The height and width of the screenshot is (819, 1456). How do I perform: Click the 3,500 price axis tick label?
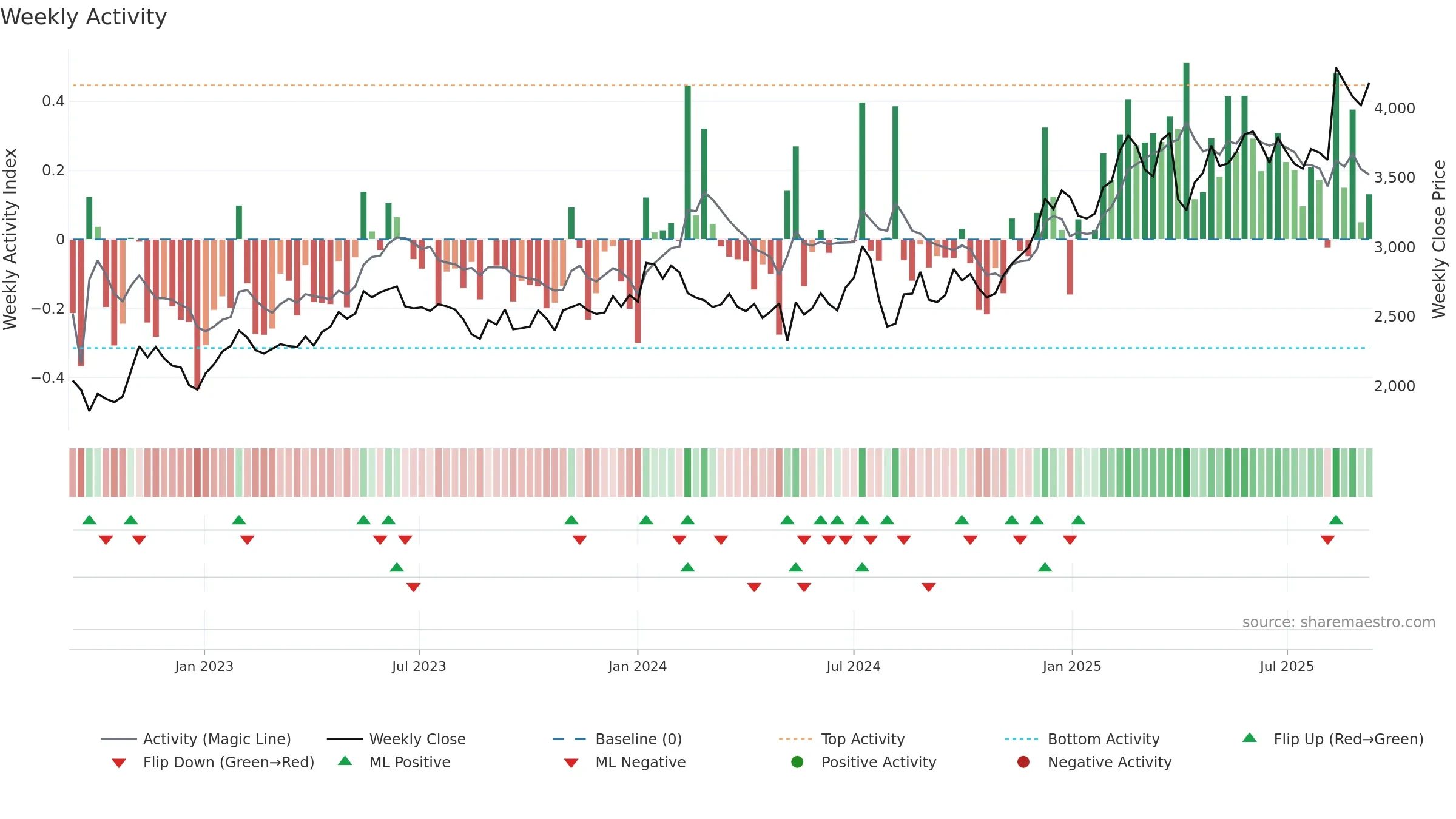[x=1394, y=177]
